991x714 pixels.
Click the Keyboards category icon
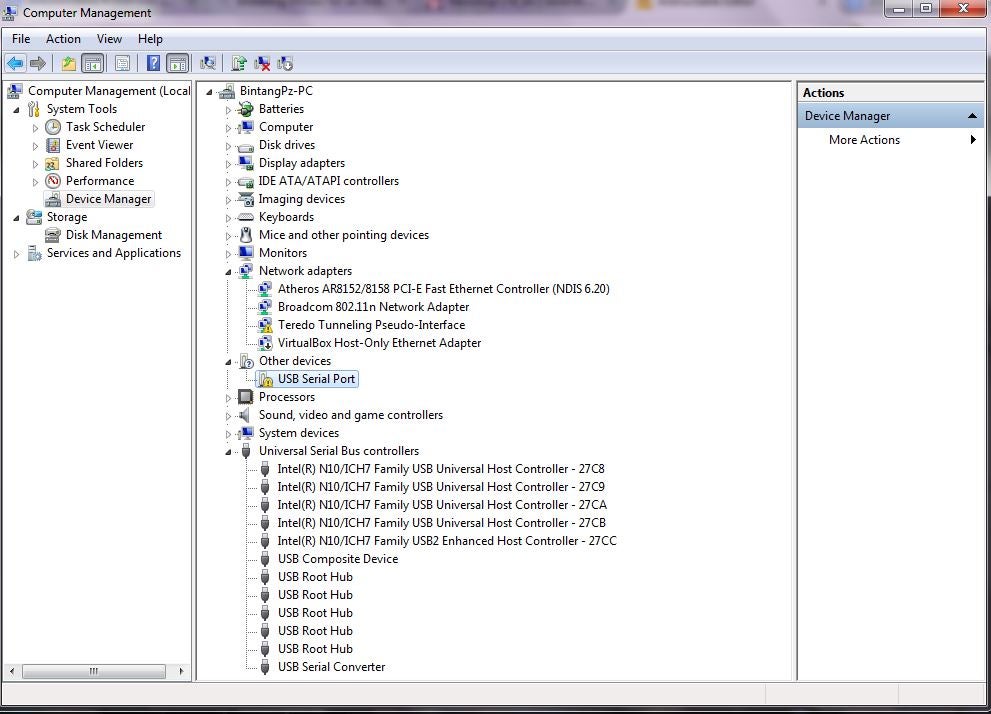pyautogui.click(x=245, y=217)
